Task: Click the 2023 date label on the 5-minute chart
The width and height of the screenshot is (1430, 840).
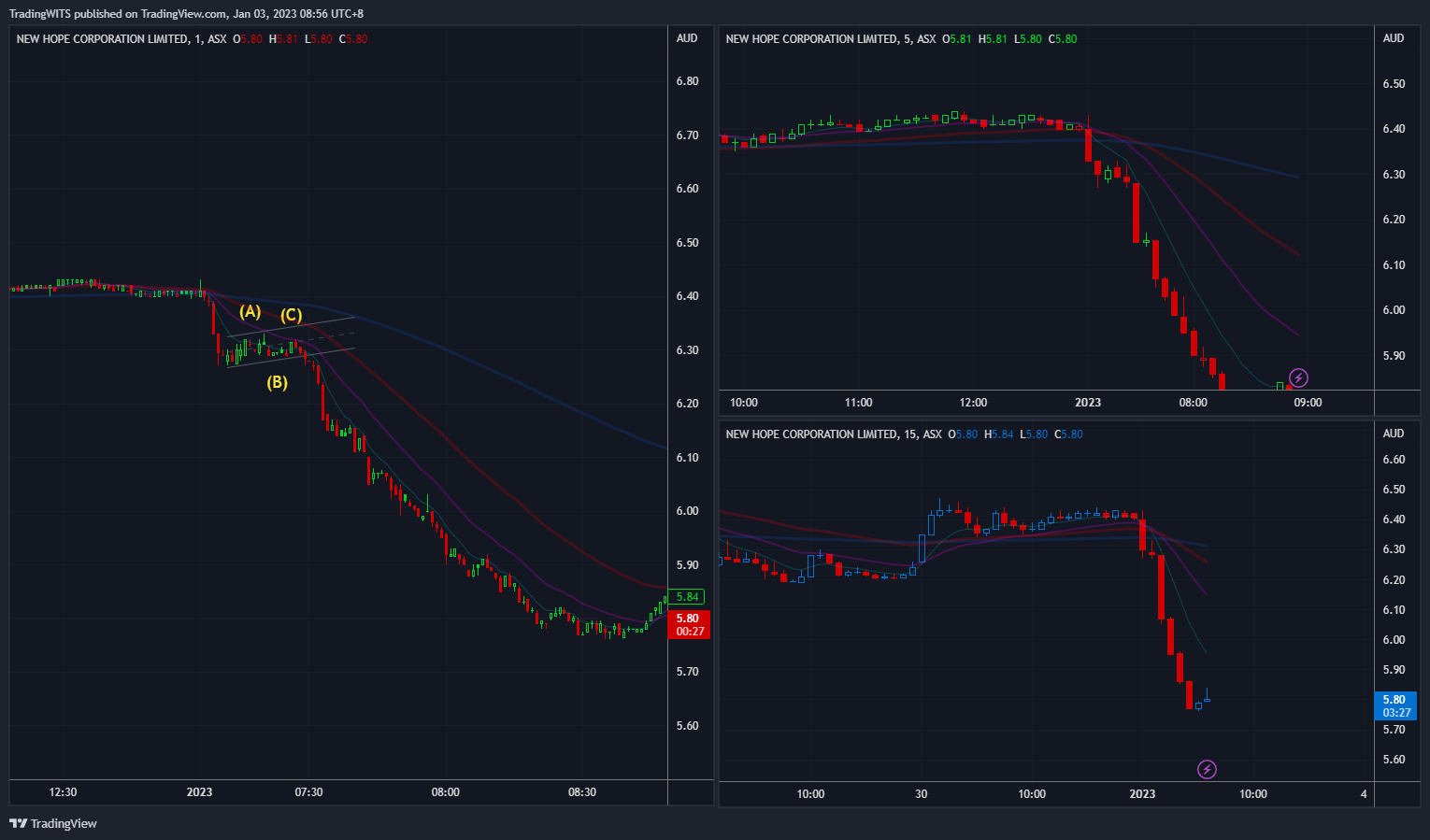Action: click(x=1088, y=403)
